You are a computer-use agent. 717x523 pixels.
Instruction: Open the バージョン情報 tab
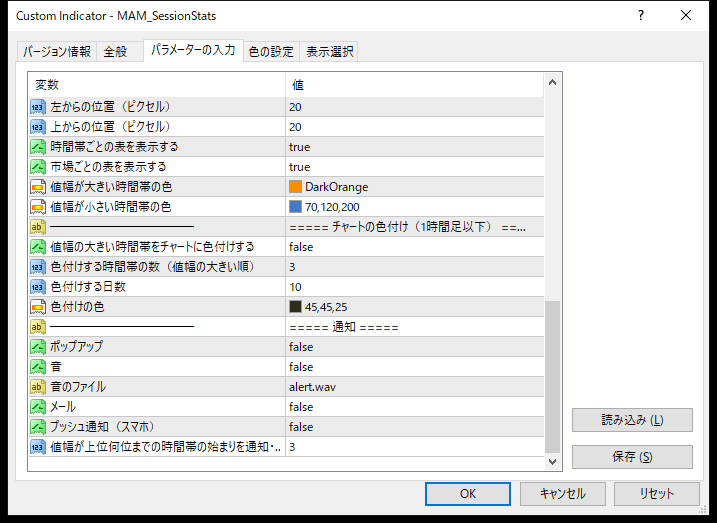[57, 52]
